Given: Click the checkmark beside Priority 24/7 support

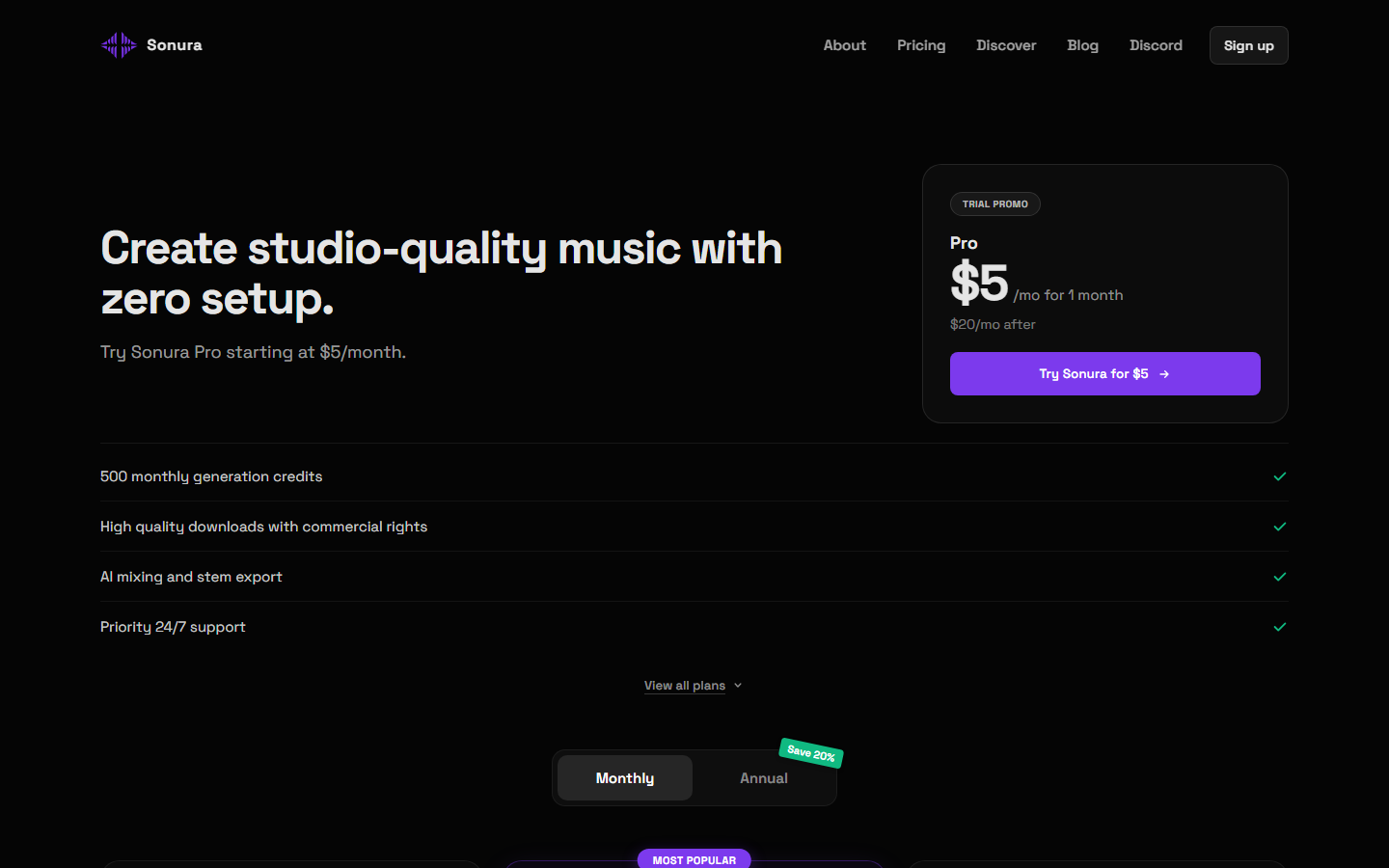Looking at the screenshot, I should click(1280, 627).
